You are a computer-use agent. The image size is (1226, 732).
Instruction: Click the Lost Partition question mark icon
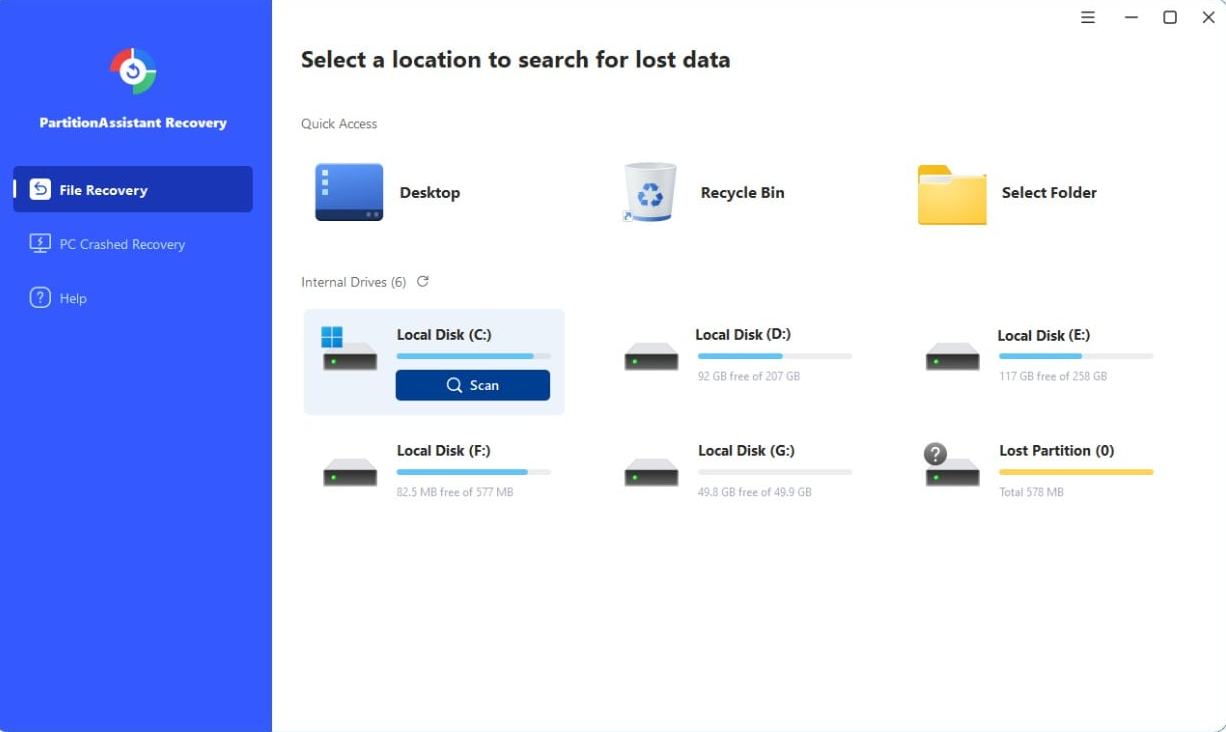pos(935,452)
